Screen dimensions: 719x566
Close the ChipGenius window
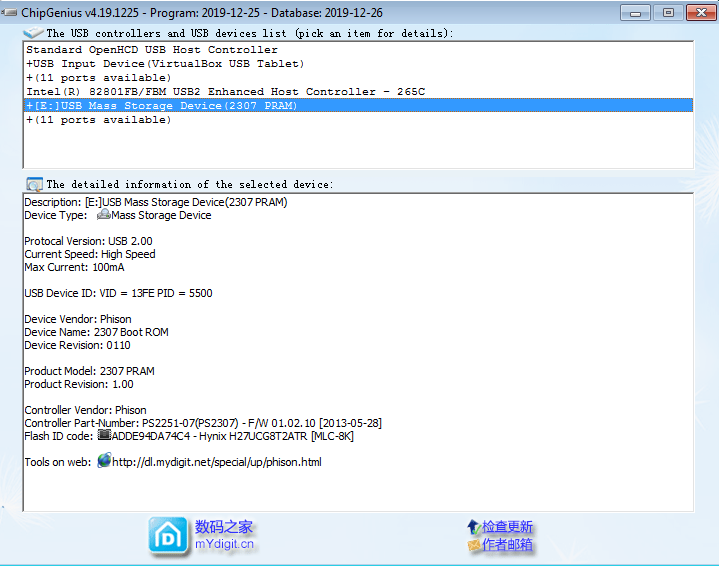pos(701,13)
